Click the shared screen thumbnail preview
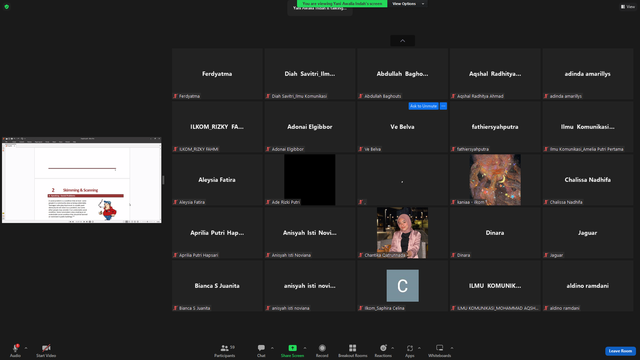Screen dimensions: 640x360 (82, 180)
